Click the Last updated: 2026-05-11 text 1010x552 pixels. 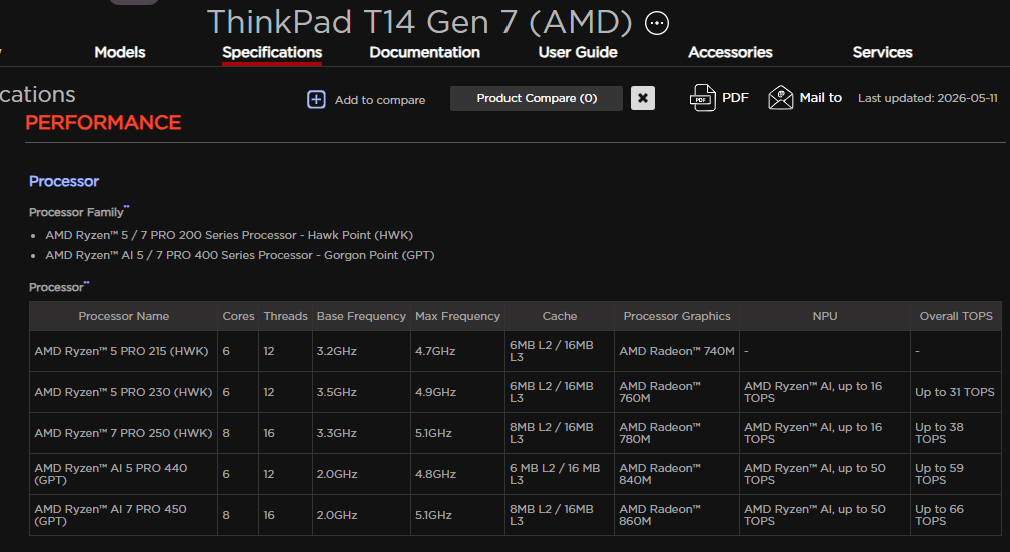click(x=928, y=98)
